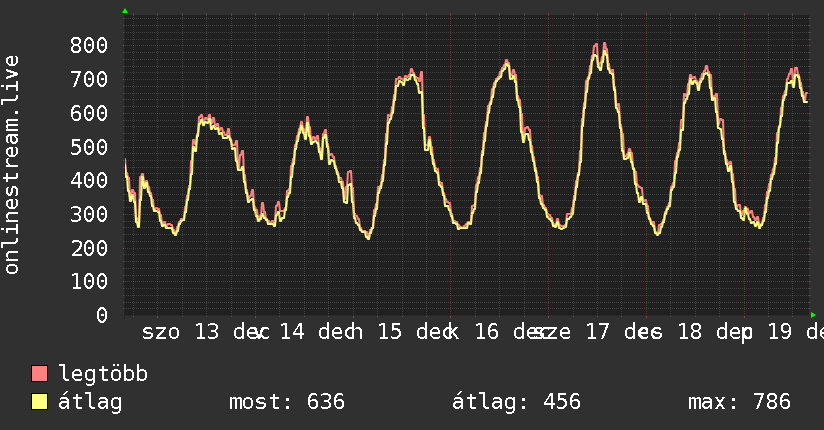
Task: Click the green arrow at end of x-axis
Action: [x=813, y=315]
